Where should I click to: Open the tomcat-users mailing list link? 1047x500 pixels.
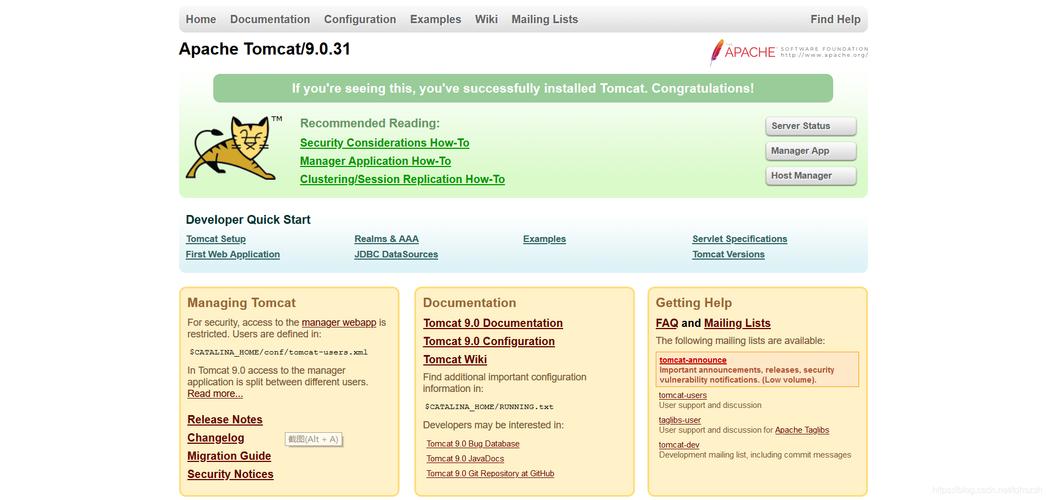click(683, 395)
